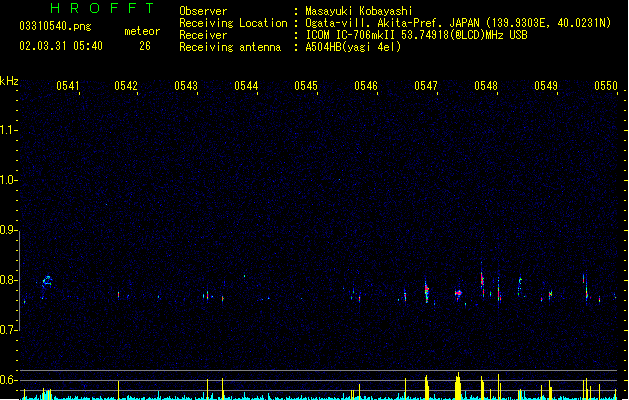Click the ICOM IC-706mkII receiver text

click(x=416, y=35)
